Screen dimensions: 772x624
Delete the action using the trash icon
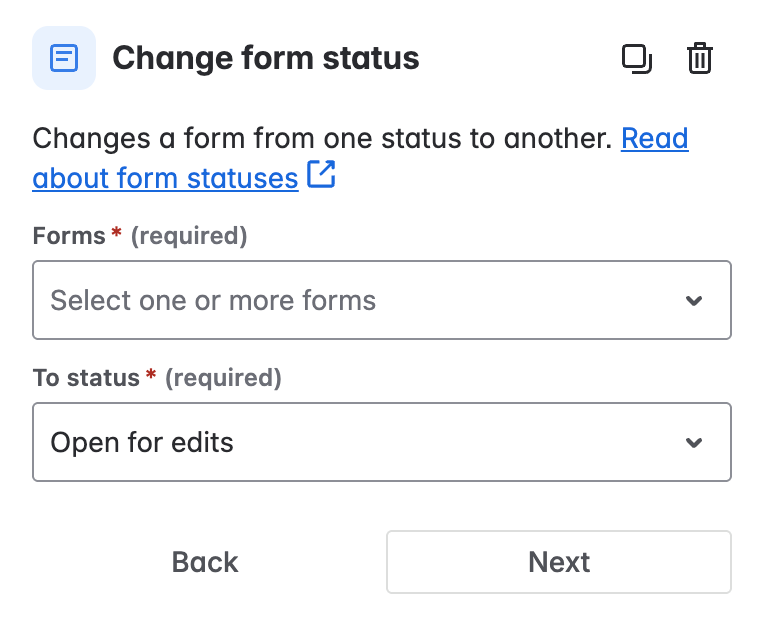700,59
